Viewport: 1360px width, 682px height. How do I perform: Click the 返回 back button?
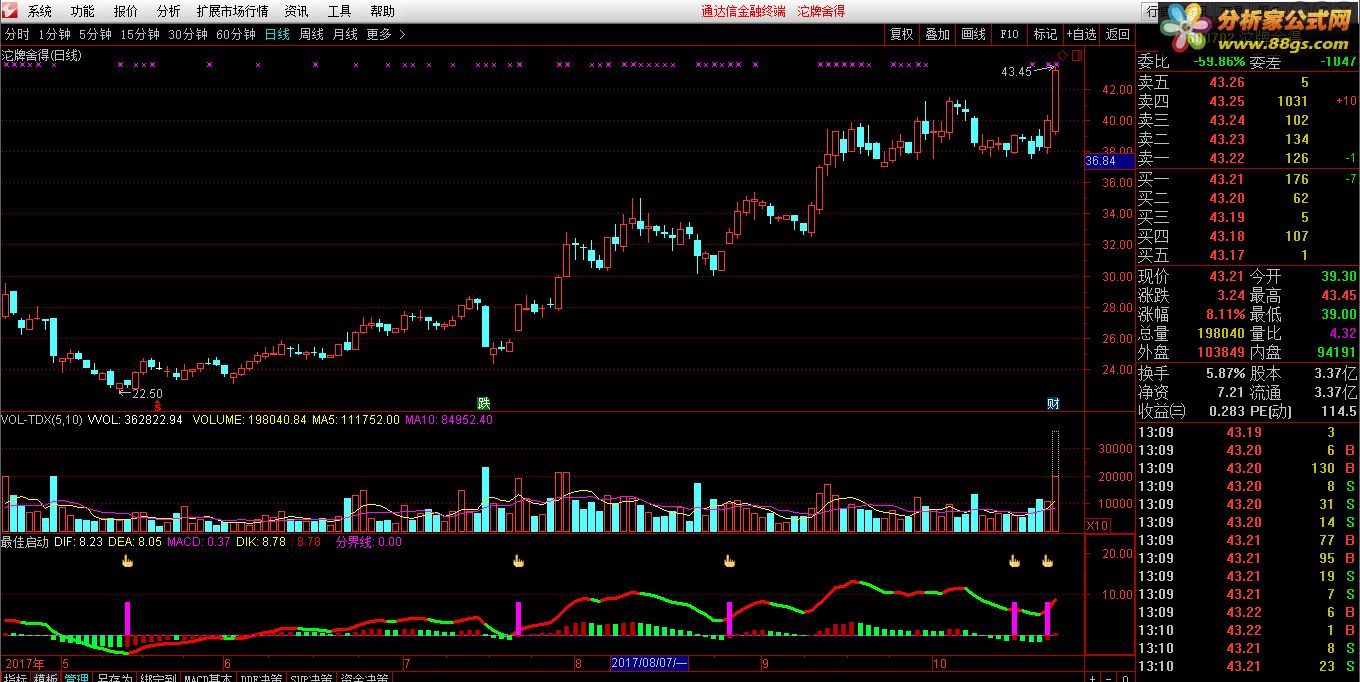coord(1117,34)
